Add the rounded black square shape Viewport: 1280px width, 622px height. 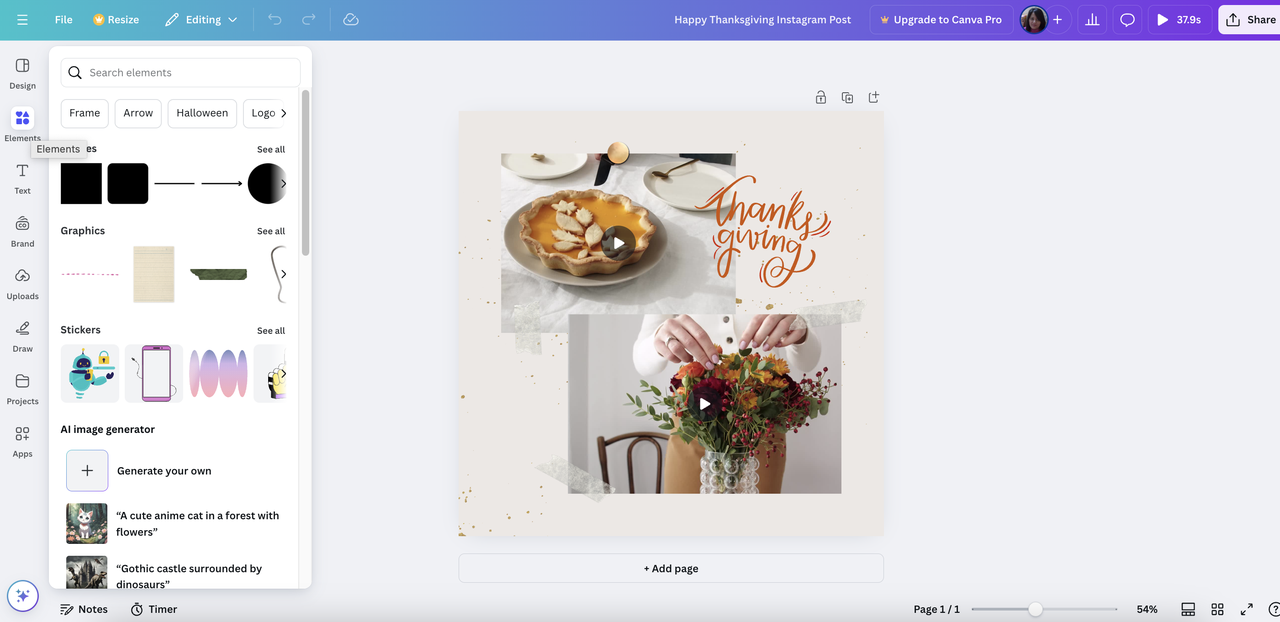(128, 184)
